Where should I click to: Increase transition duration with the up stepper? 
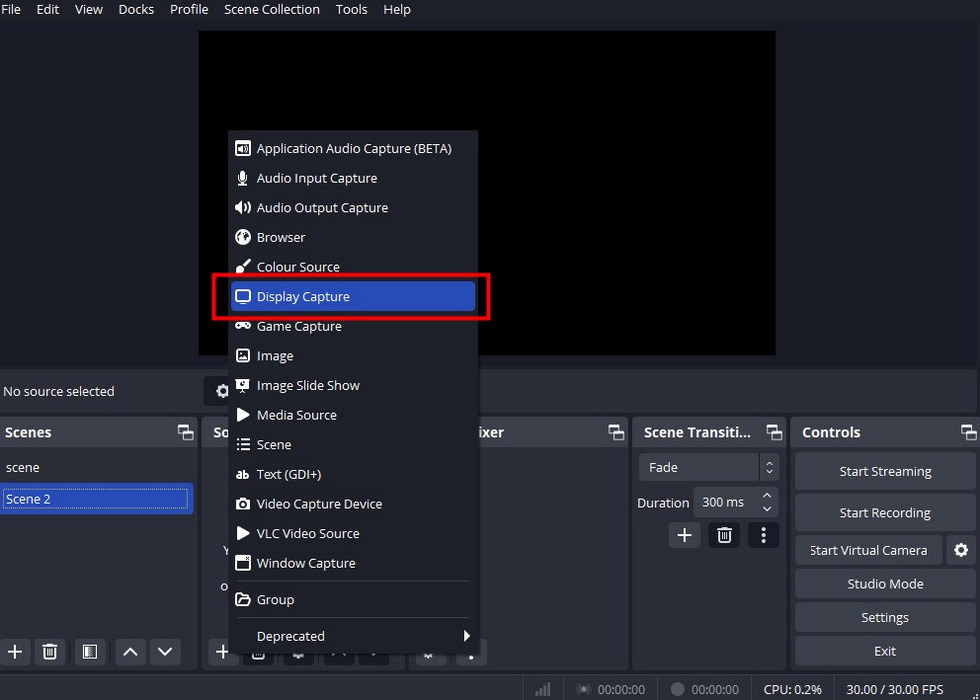pyautogui.click(x=766, y=496)
